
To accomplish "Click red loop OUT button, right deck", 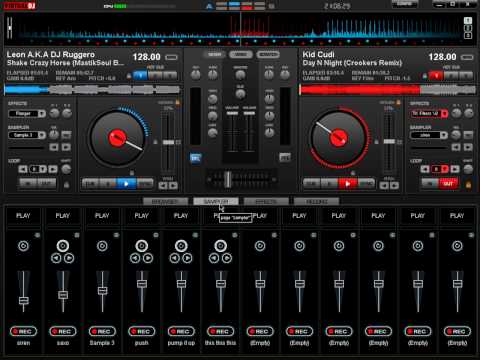I will point(448,184).
